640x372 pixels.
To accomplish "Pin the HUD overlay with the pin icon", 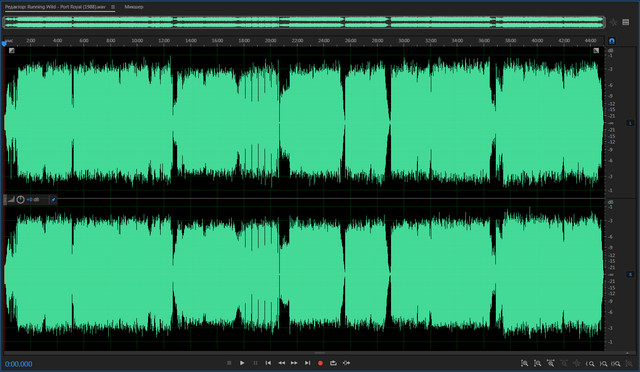I will (x=53, y=200).
